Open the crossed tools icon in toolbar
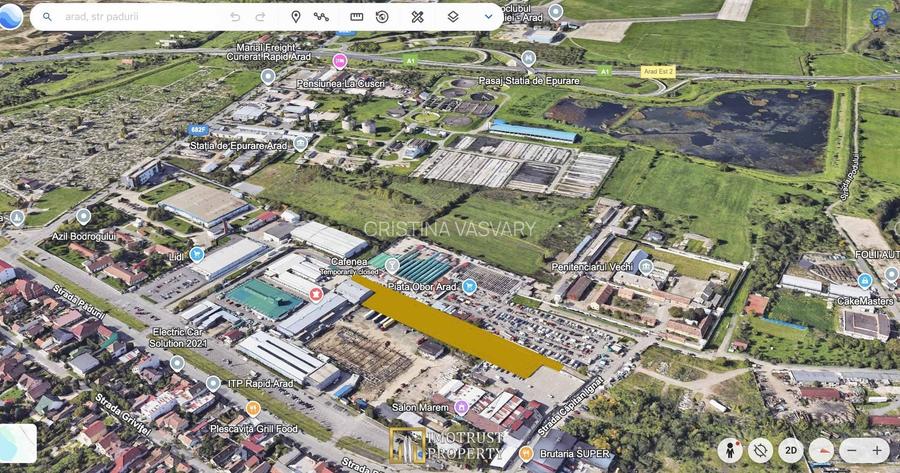Screen dimensions: 900x473 tap(418, 17)
